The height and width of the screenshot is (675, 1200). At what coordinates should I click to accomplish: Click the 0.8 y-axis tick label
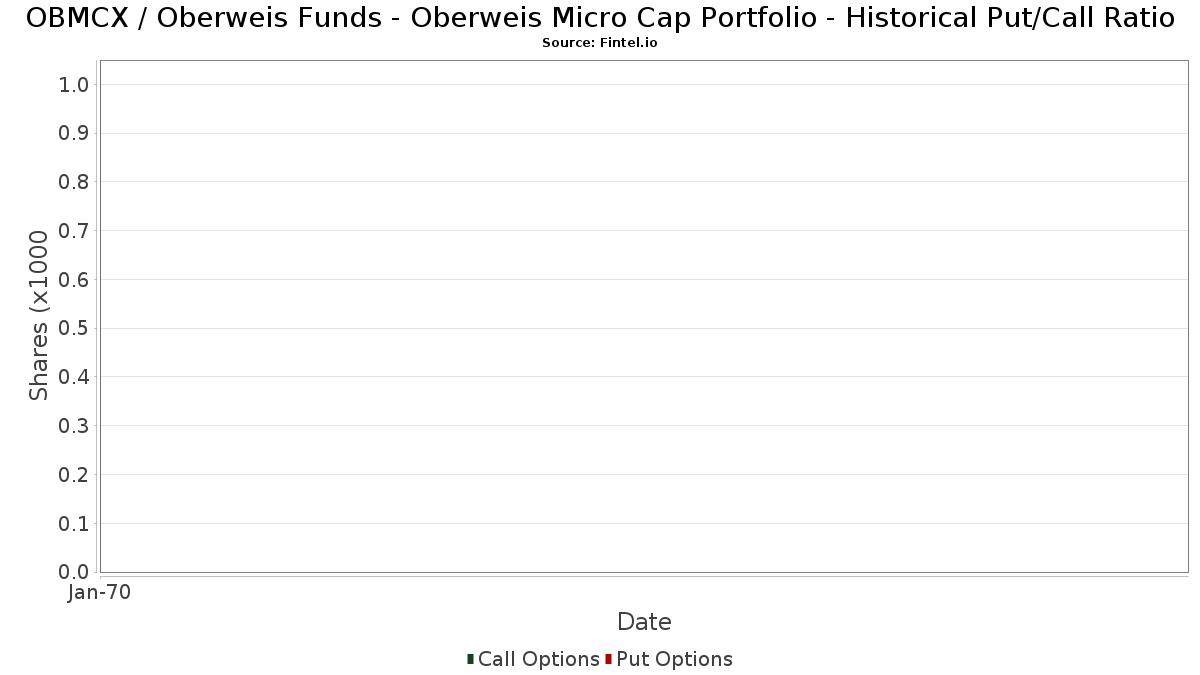tap(75, 182)
